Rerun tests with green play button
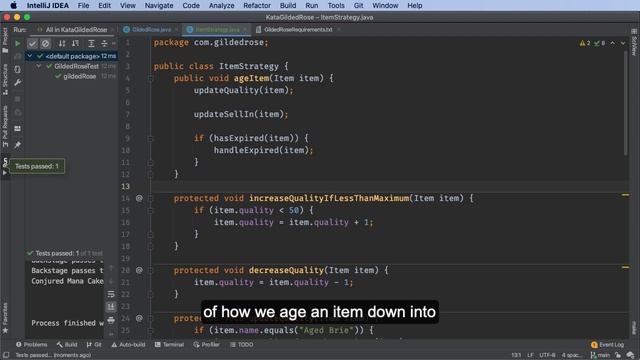This screenshot has height=360, width=640. click(x=18, y=43)
